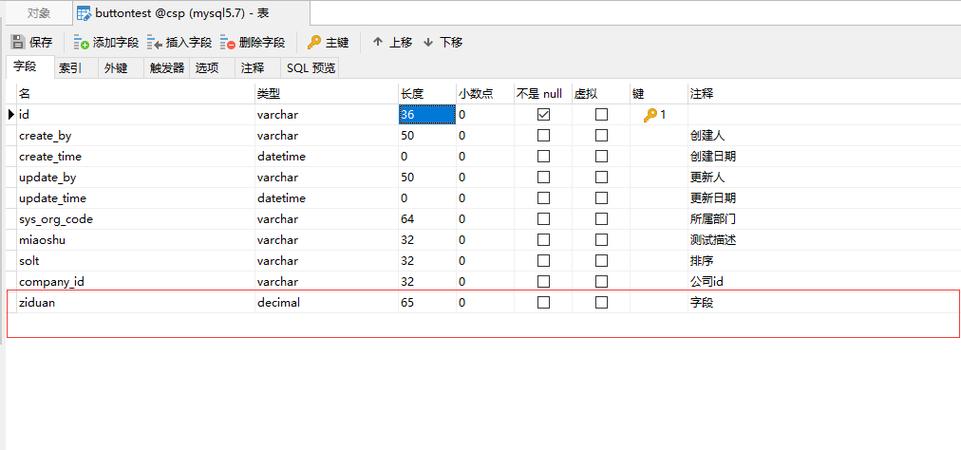Image resolution: width=961 pixels, height=450 pixels.
Task: Click the comment 公司id
Action: [x=707, y=281]
